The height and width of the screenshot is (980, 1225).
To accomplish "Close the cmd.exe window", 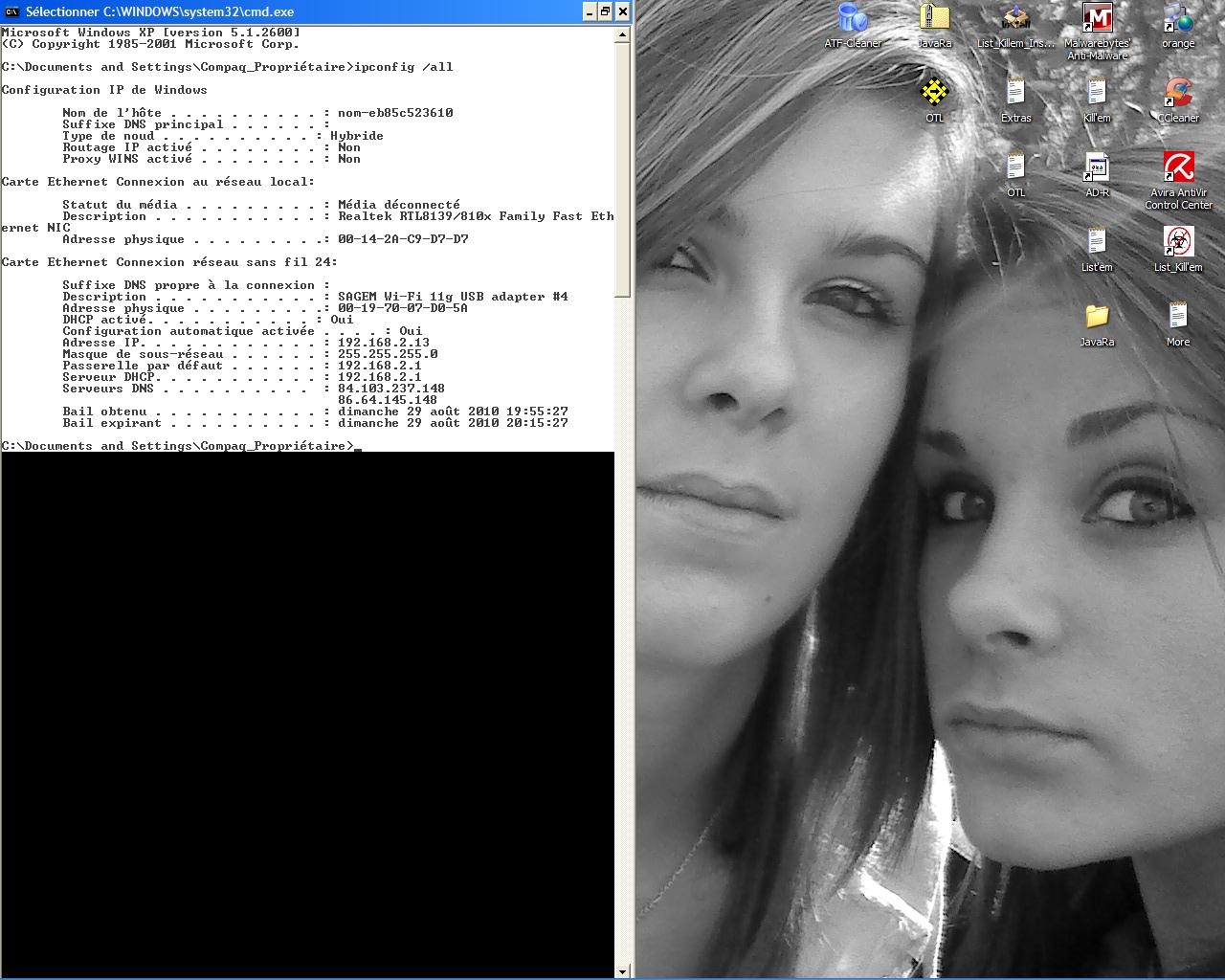I will [623, 11].
